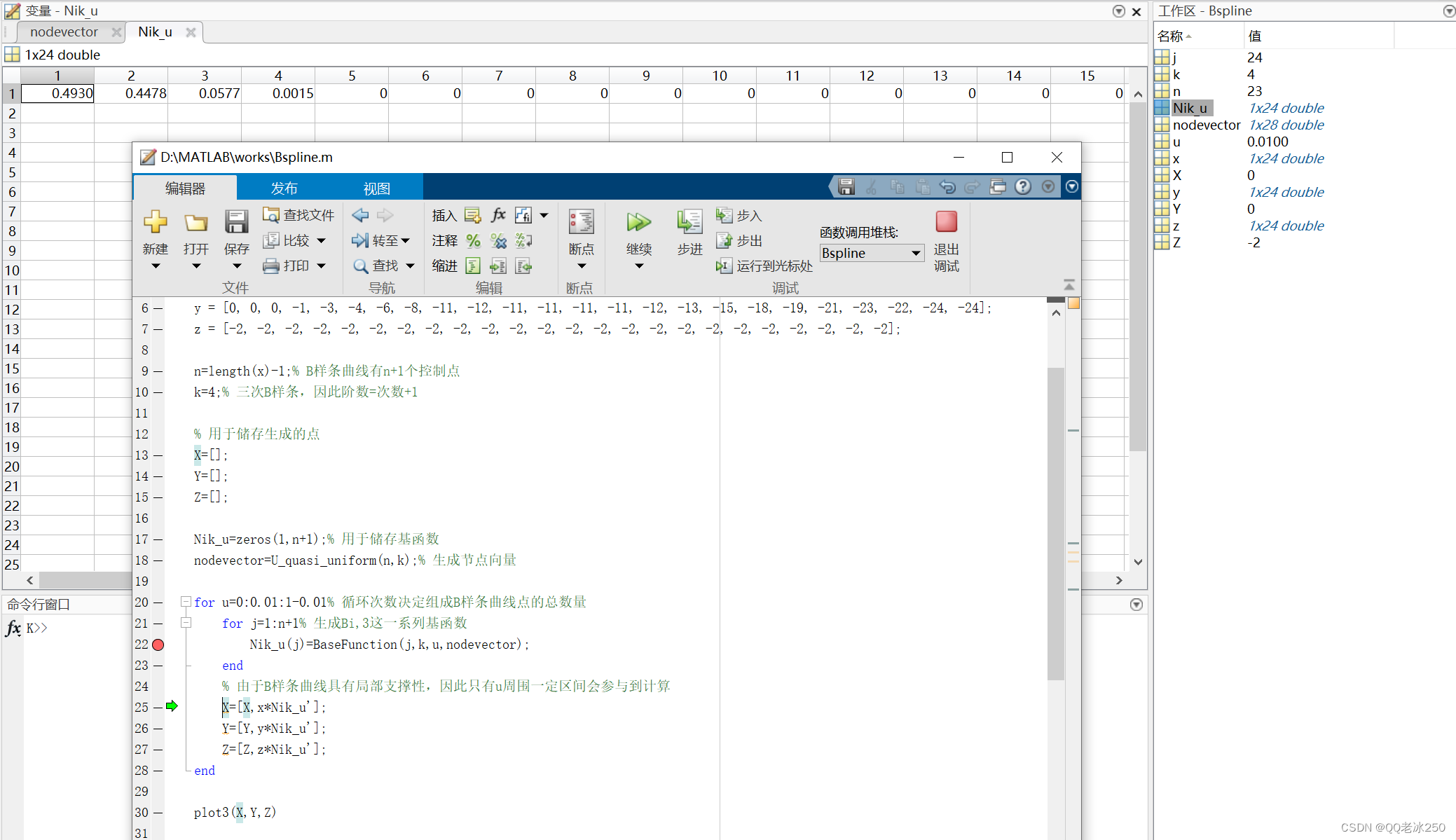This screenshot has height=840, width=1456.
Task: Close the Nik_u variable tab
Action: pyautogui.click(x=191, y=32)
